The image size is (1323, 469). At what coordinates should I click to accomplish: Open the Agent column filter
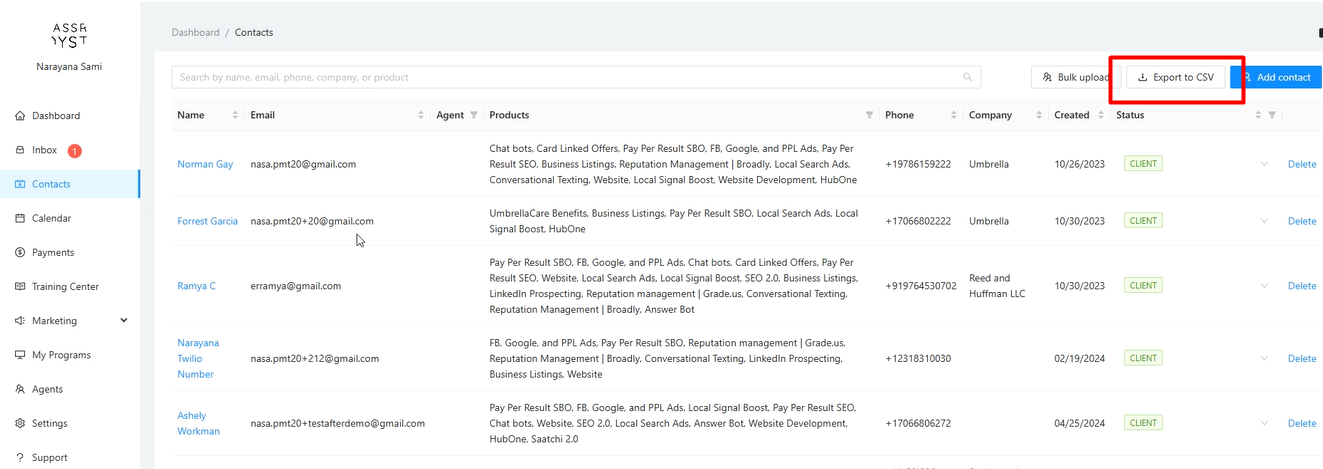click(474, 115)
